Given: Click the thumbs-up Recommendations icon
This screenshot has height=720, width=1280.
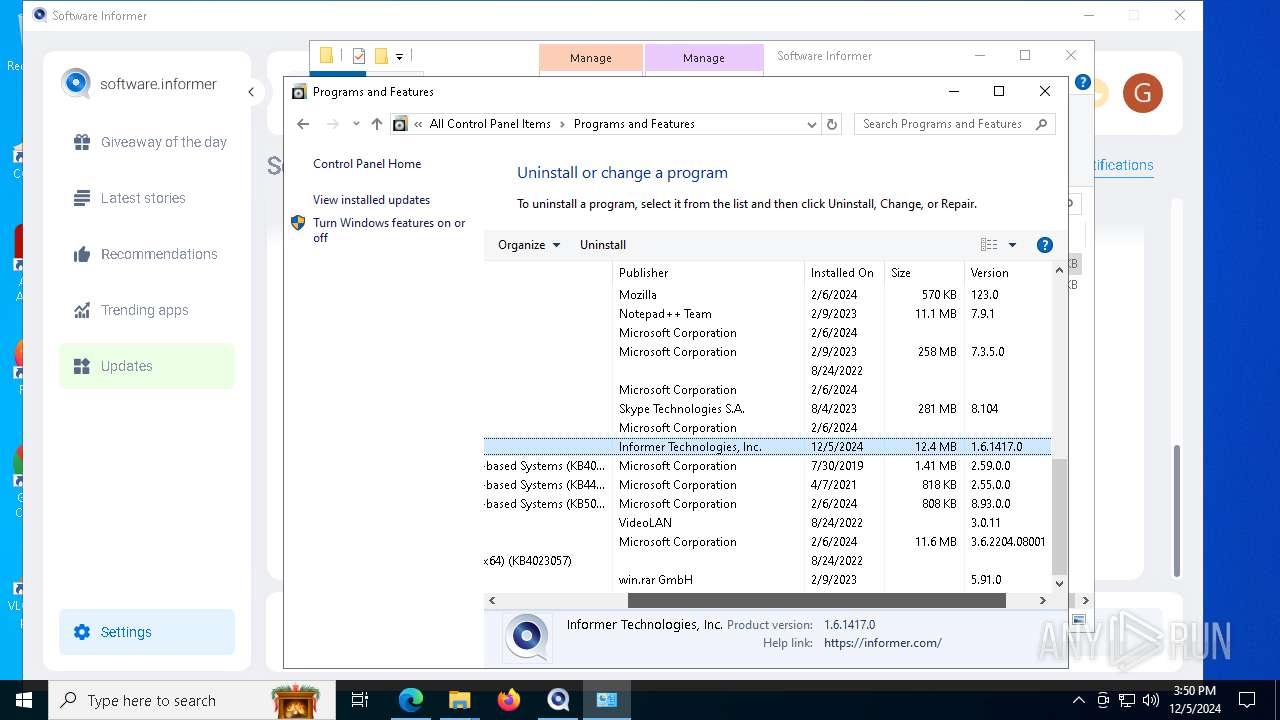Looking at the screenshot, I should tap(82, 254).
